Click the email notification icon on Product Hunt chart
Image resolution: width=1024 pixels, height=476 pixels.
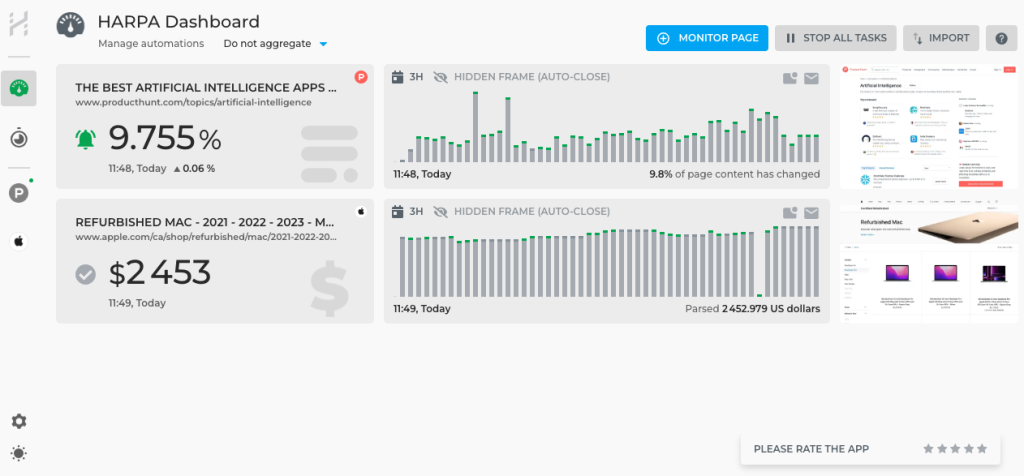(811, 78)
